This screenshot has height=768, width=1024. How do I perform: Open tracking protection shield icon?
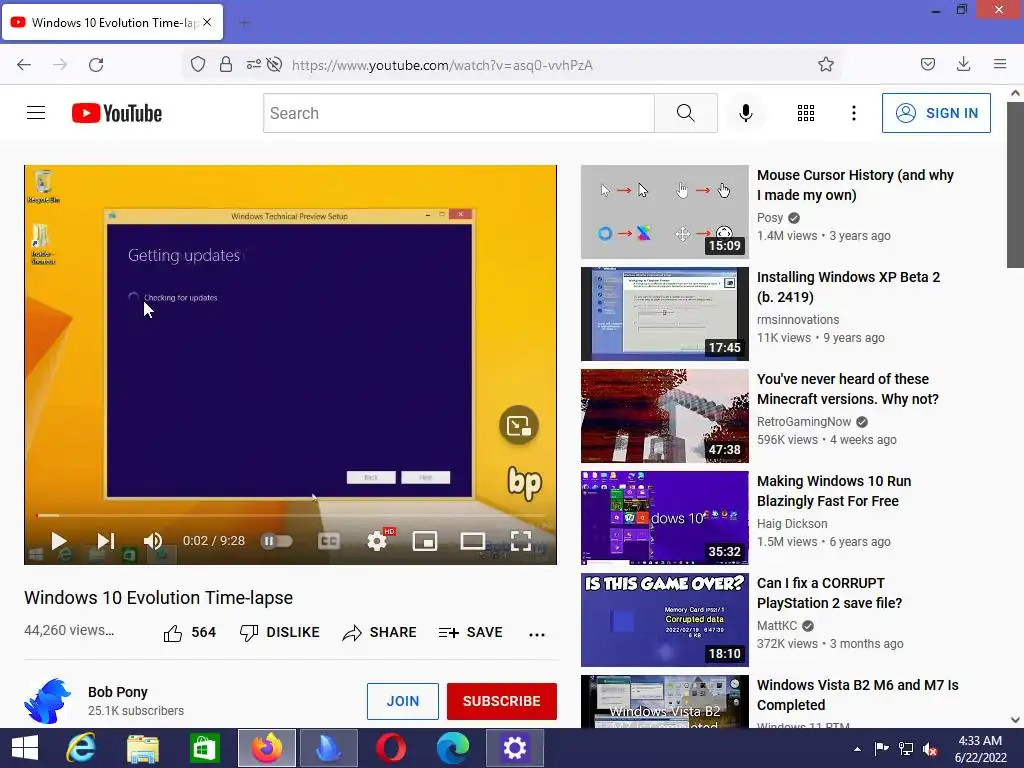click(198, 65)
